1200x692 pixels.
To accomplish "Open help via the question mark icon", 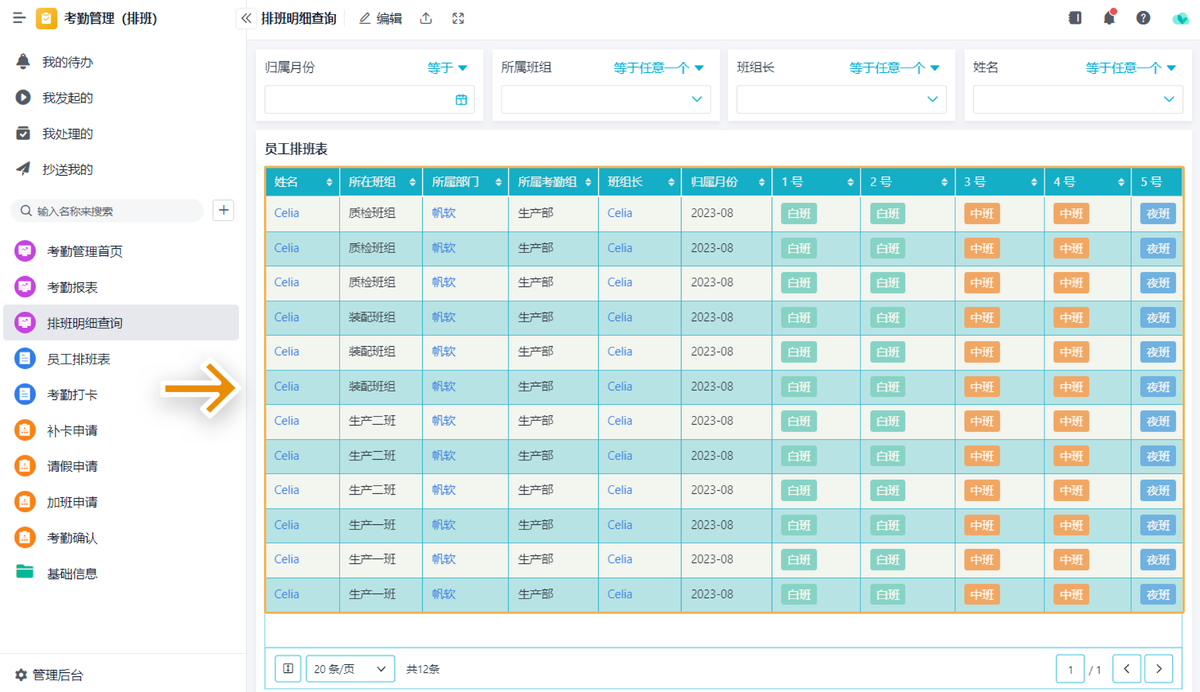I will coord(1144,17).
